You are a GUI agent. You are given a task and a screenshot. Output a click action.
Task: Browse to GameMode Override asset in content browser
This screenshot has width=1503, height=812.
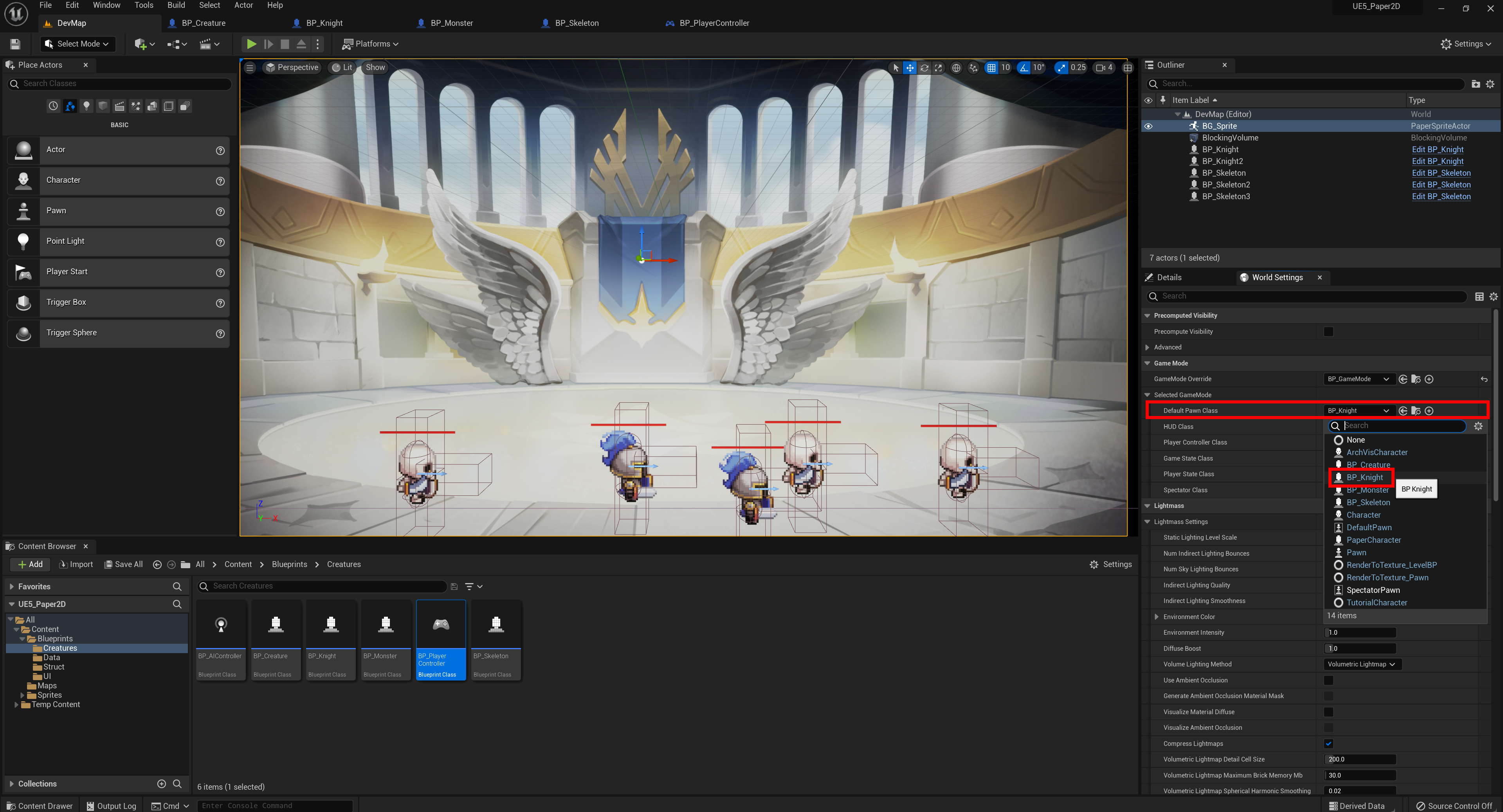(1416, 379)
